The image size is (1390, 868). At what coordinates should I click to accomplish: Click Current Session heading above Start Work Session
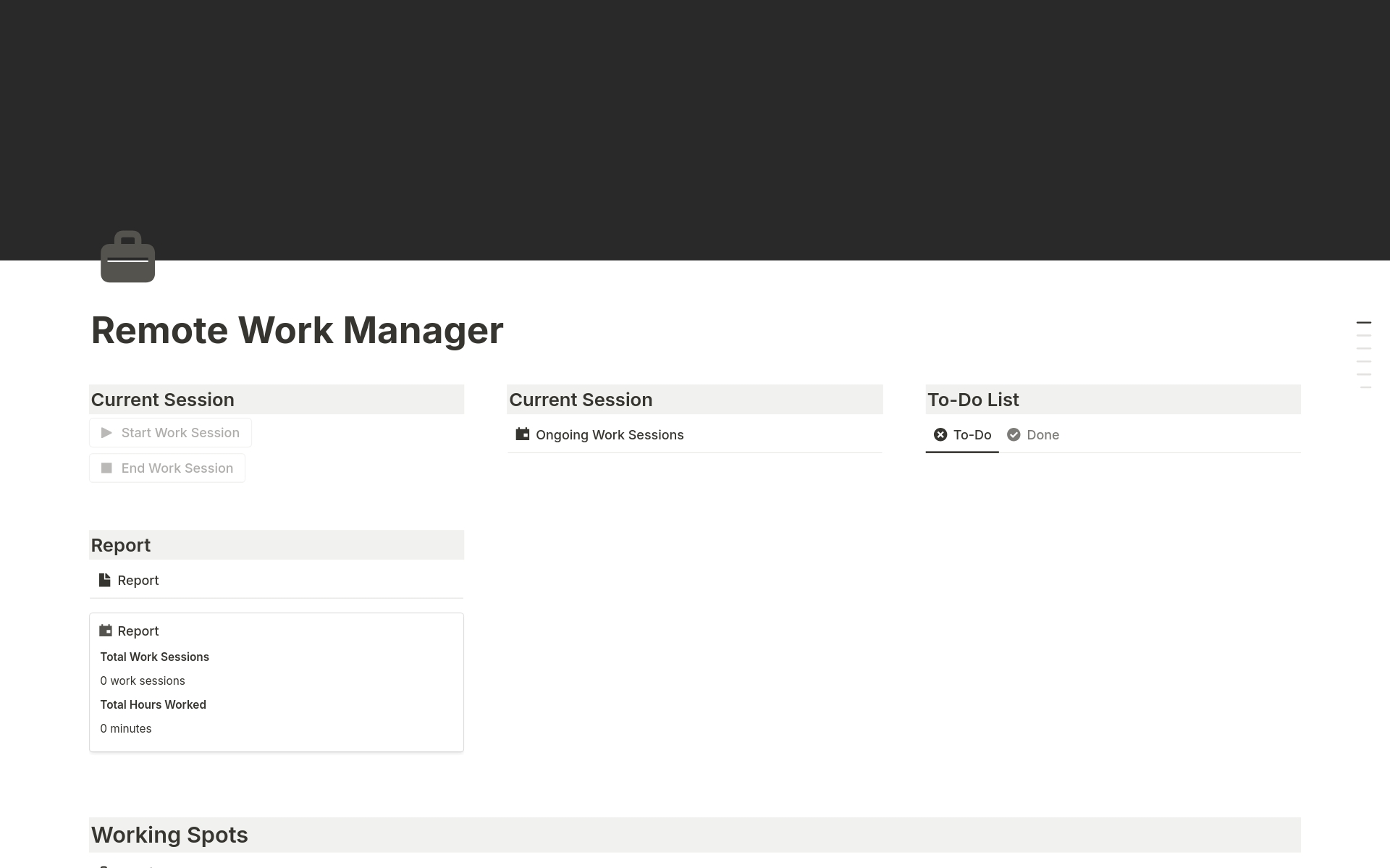(163, 400)
